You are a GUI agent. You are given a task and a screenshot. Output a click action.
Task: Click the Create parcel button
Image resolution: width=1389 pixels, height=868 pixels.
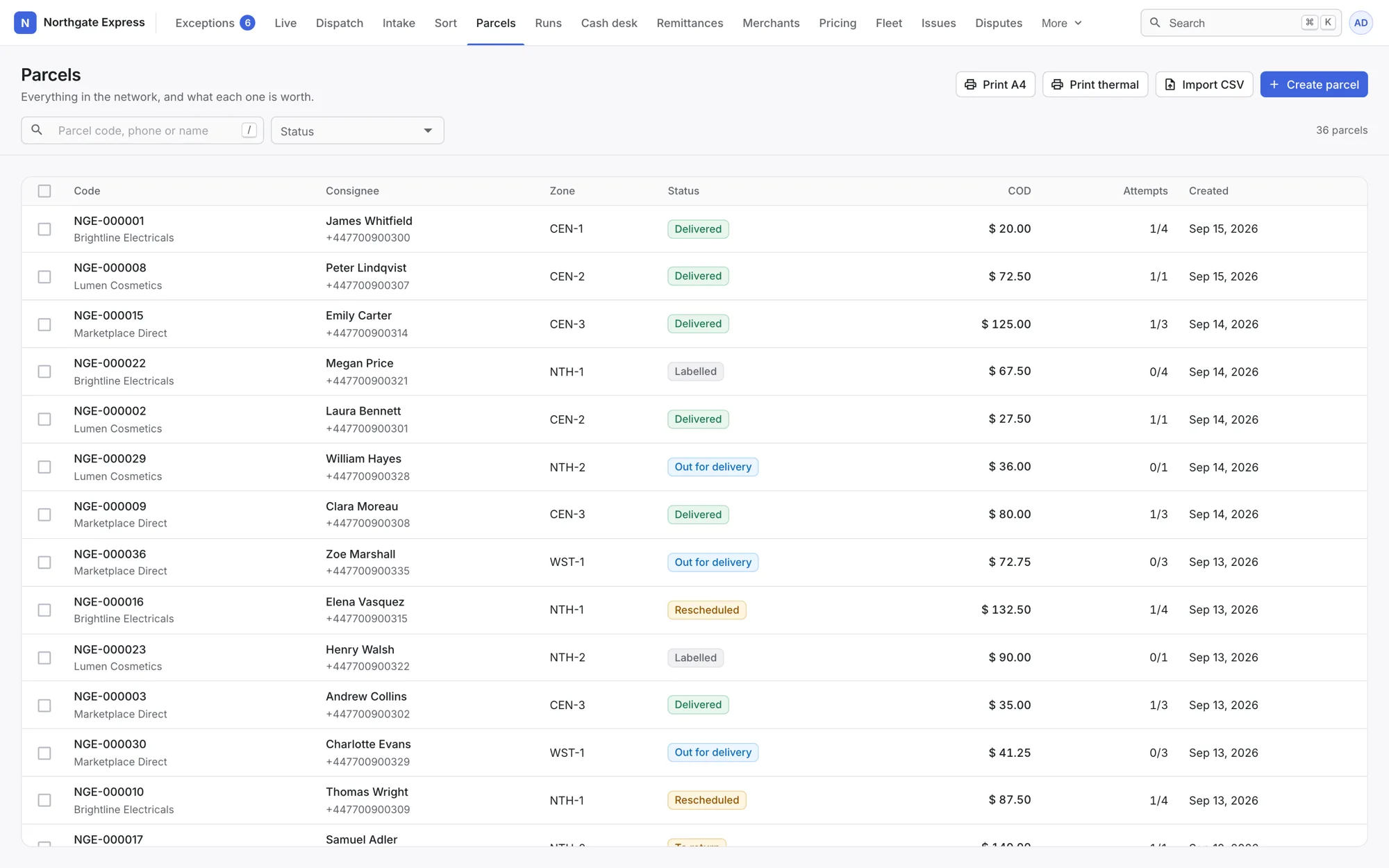click(1314, 85)
